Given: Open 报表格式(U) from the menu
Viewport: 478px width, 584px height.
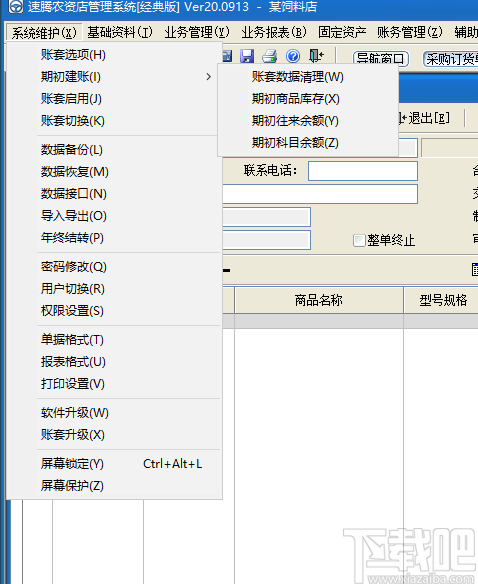Looking at the screenshot, I should point(114,362).
